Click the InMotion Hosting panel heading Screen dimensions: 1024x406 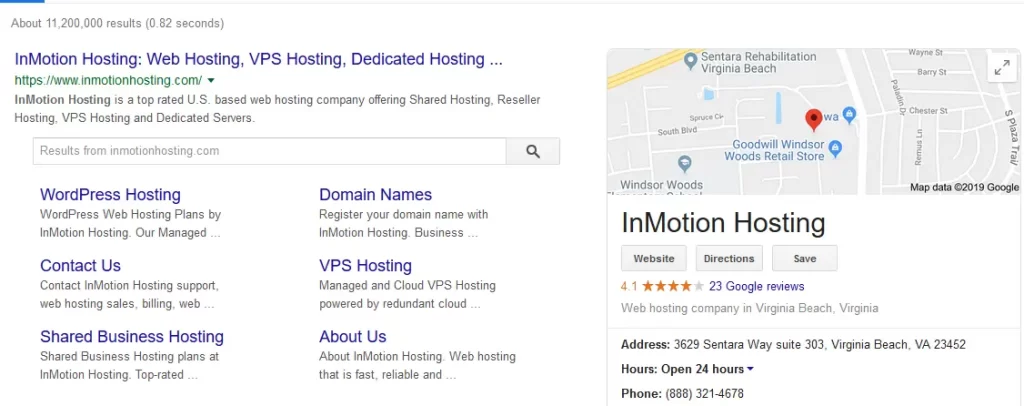[x=723, y=223]
